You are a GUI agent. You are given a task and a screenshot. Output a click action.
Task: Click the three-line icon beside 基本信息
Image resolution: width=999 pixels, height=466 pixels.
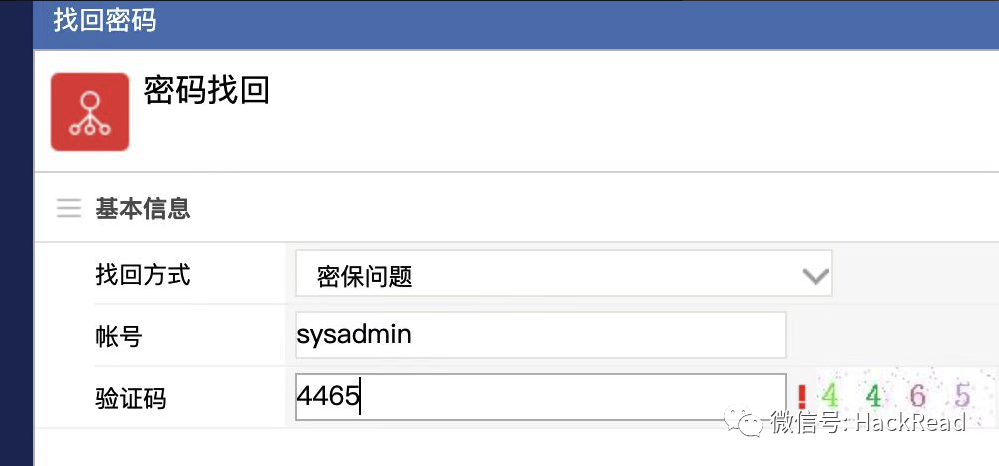coord(69,208)
